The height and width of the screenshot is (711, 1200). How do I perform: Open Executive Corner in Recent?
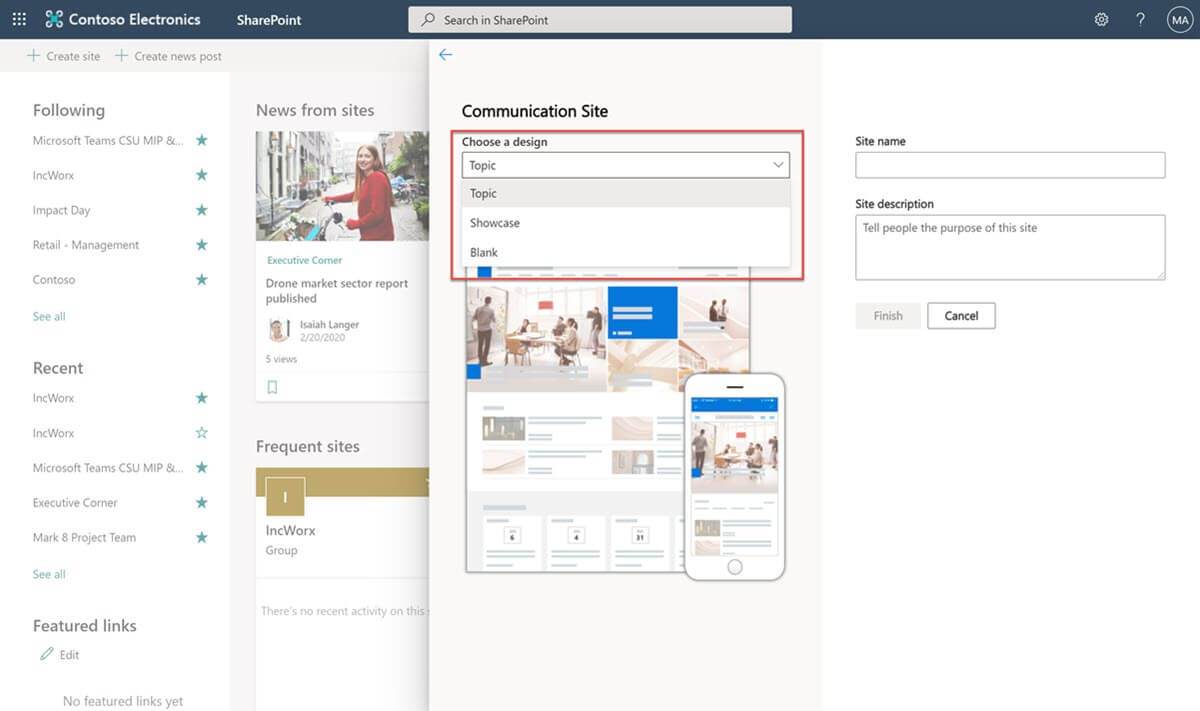point(75,502)
